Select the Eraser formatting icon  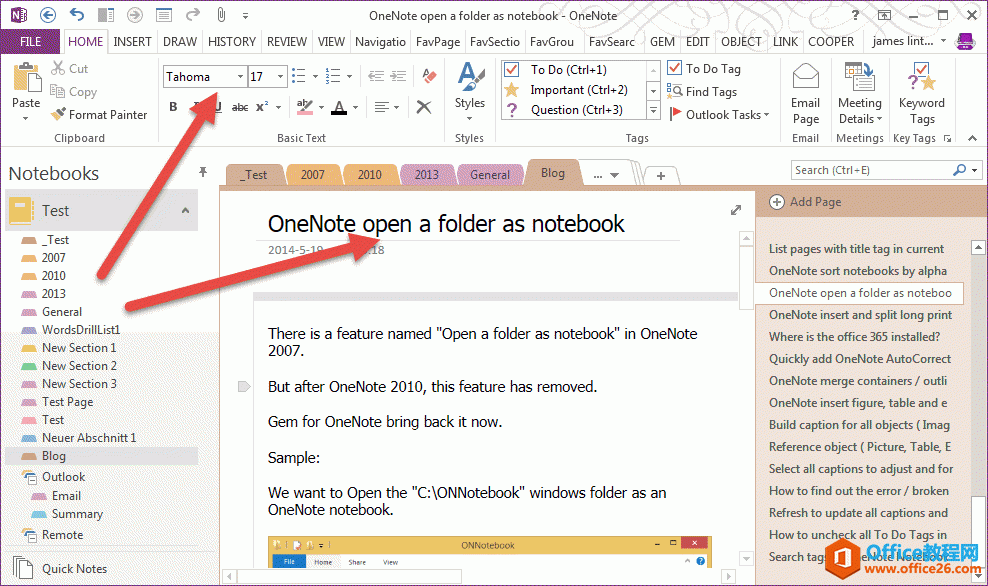[429, 77]
